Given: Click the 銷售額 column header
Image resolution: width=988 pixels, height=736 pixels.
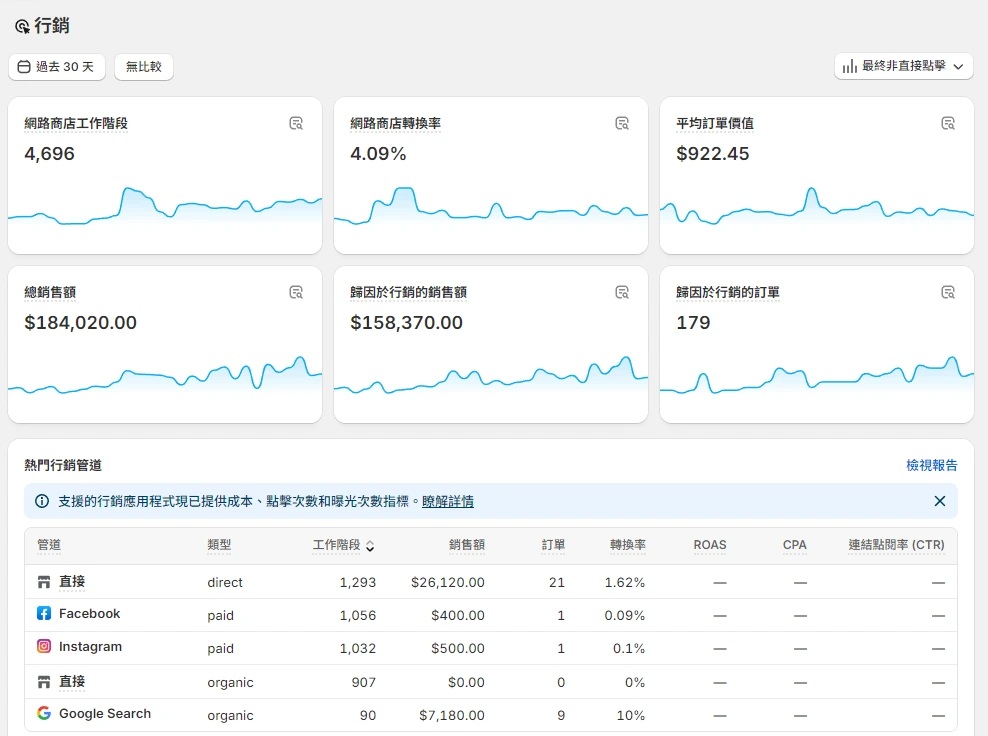Looking at the screenshot, I should [466, 545].
